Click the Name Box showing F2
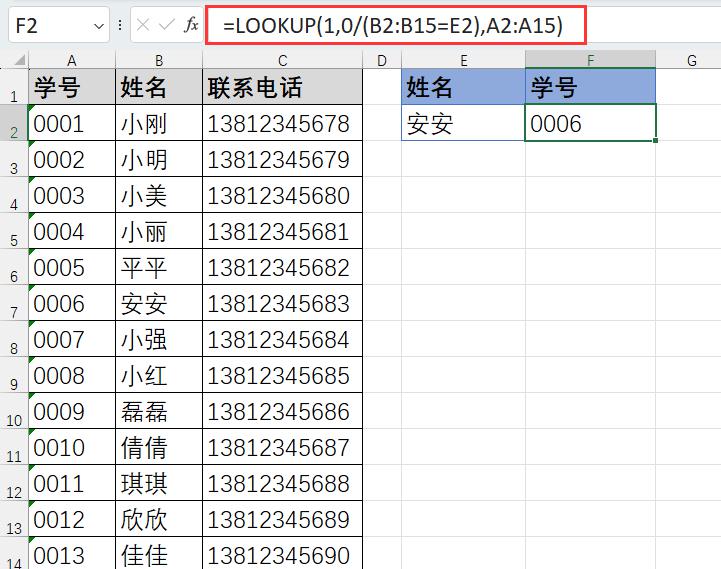Viewport: 721px width, 569px height. click(x=59, y=25)
